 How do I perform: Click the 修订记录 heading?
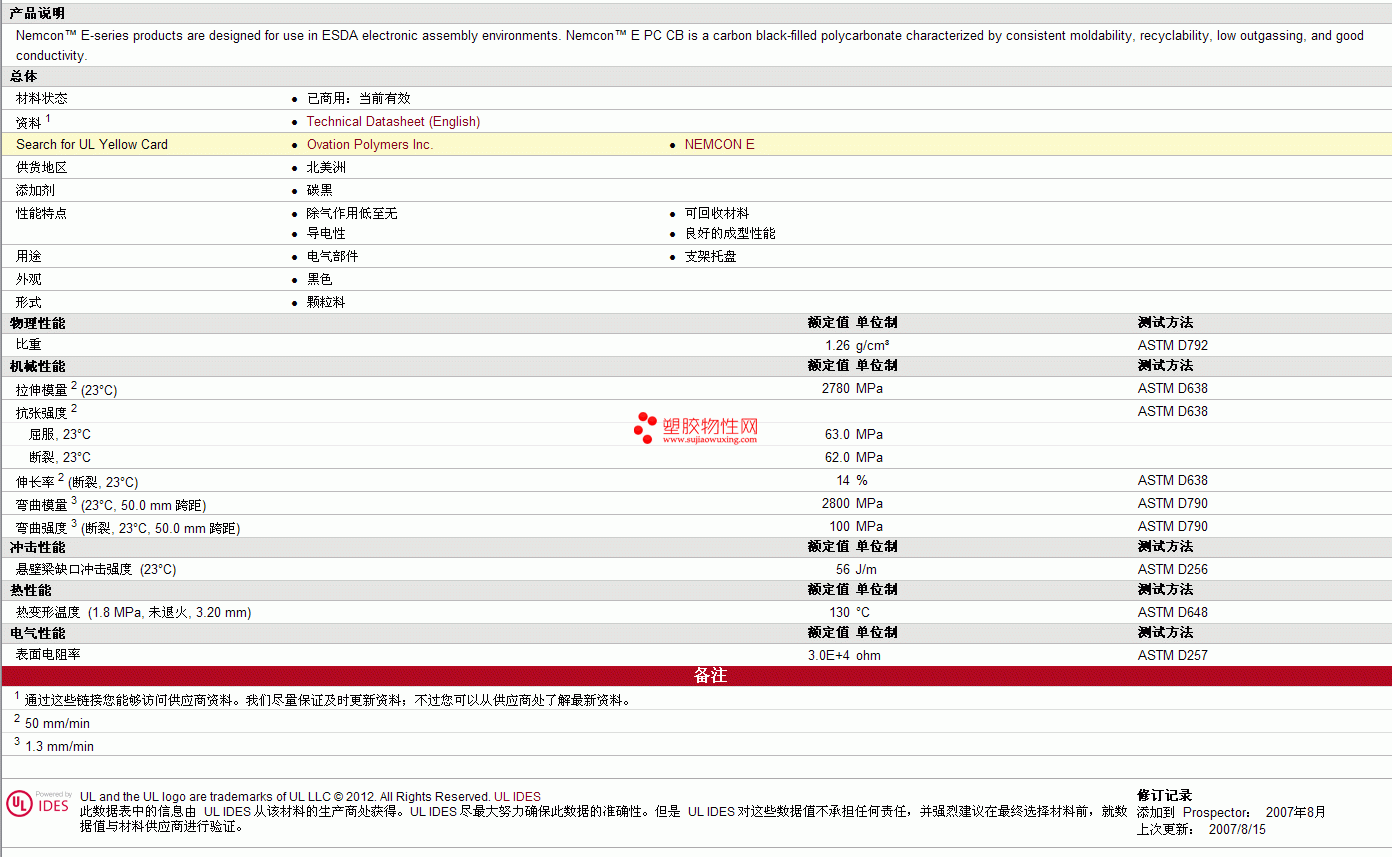pyautogui.click(x=1165, y=795)
